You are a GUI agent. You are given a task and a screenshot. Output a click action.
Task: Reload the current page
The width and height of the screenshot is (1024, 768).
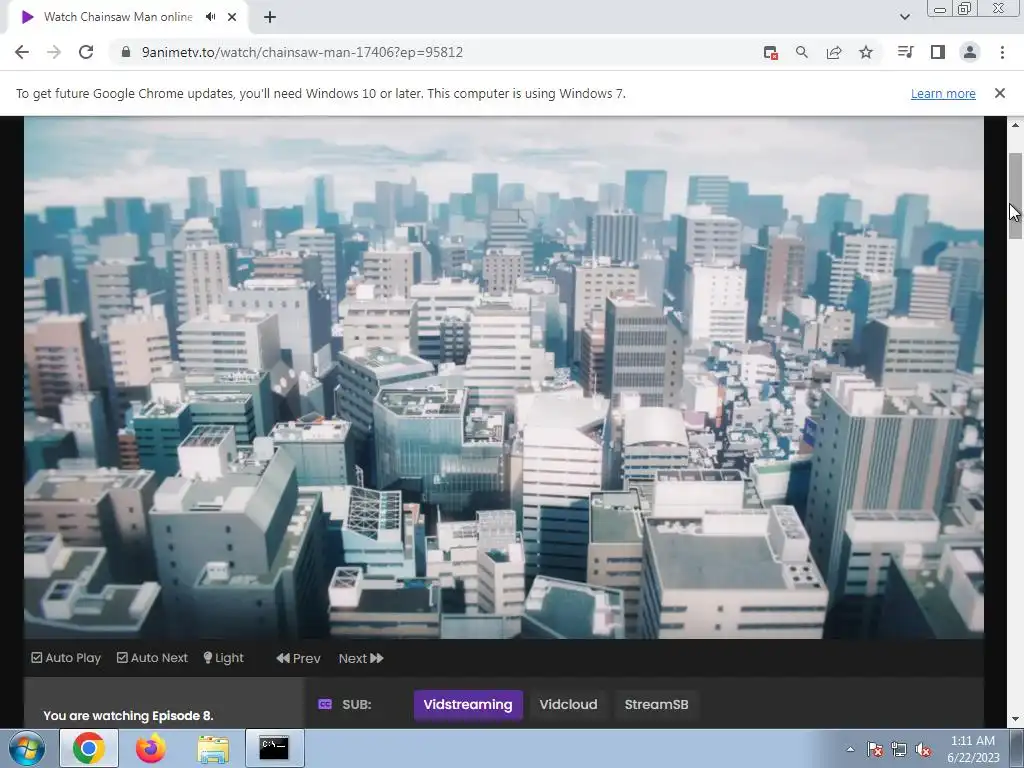coord(86,52)
